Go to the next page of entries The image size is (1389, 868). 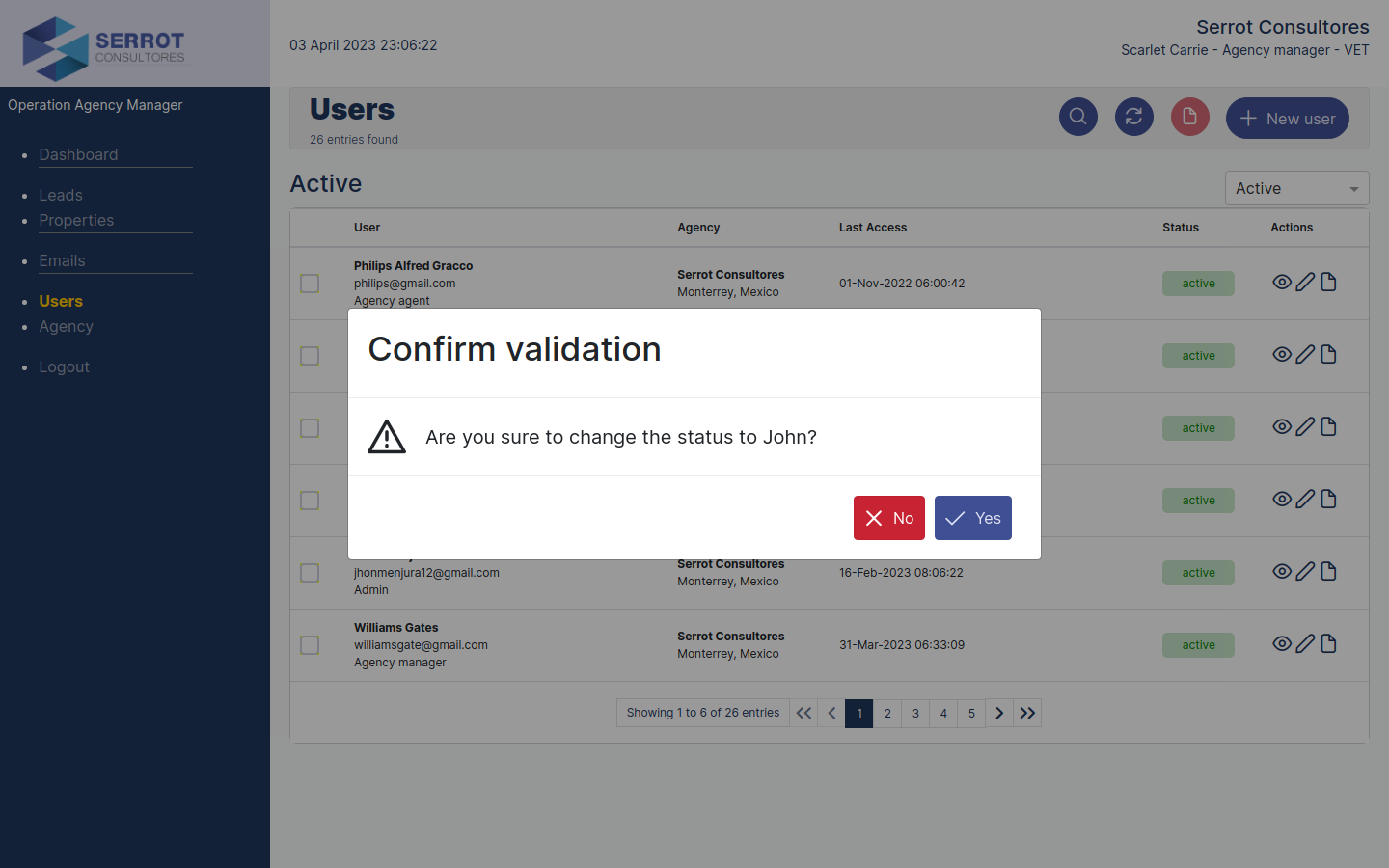(999, 713)
